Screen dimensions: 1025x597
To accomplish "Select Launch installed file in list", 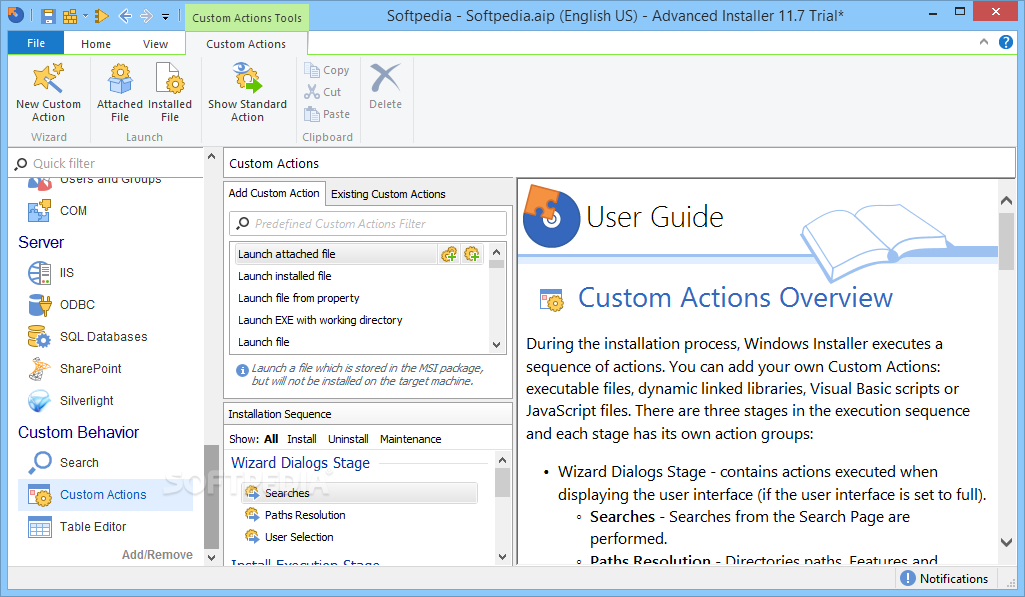I will (284, 276).
